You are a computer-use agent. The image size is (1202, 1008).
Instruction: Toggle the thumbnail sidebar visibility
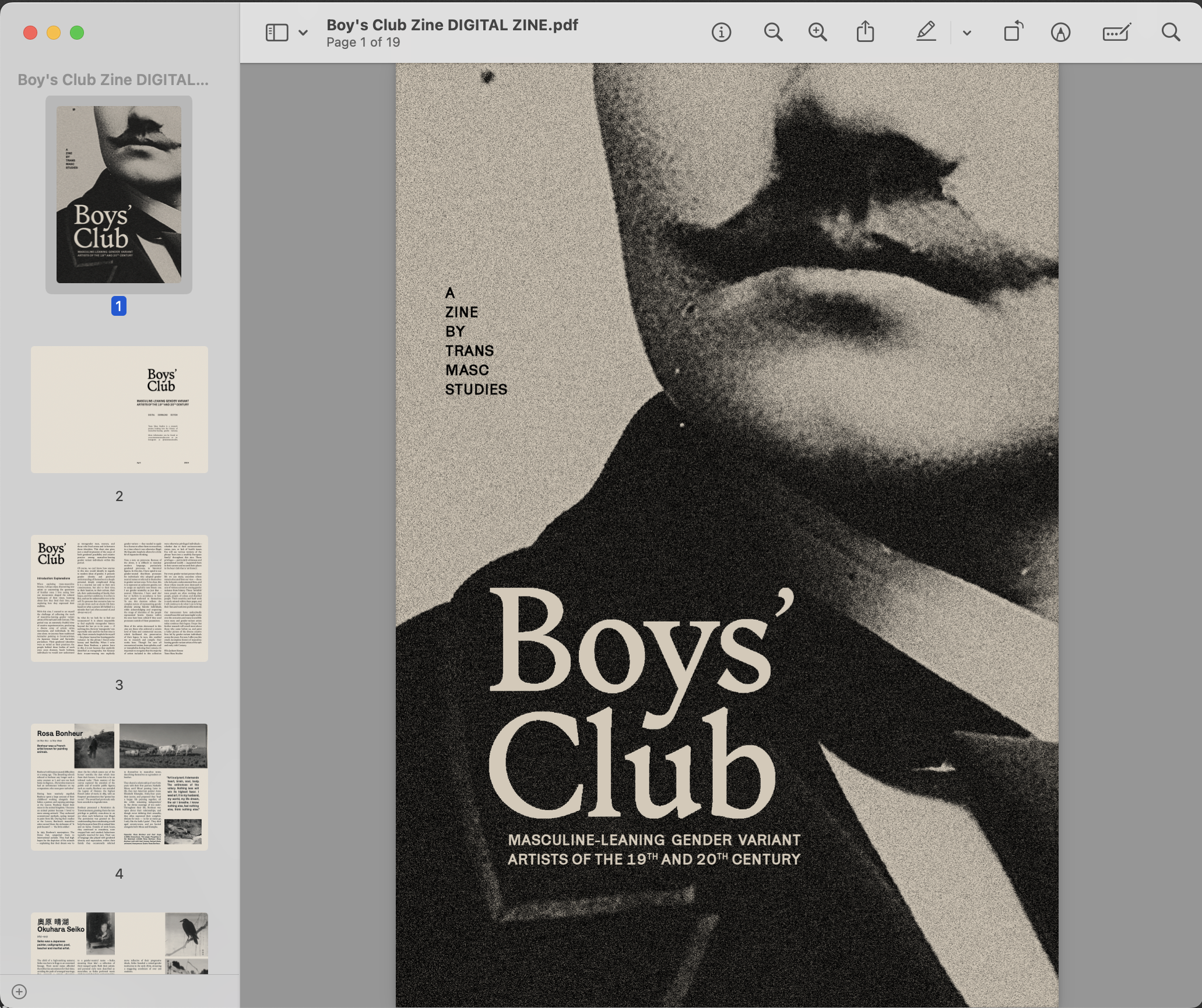tap(277, 32)
